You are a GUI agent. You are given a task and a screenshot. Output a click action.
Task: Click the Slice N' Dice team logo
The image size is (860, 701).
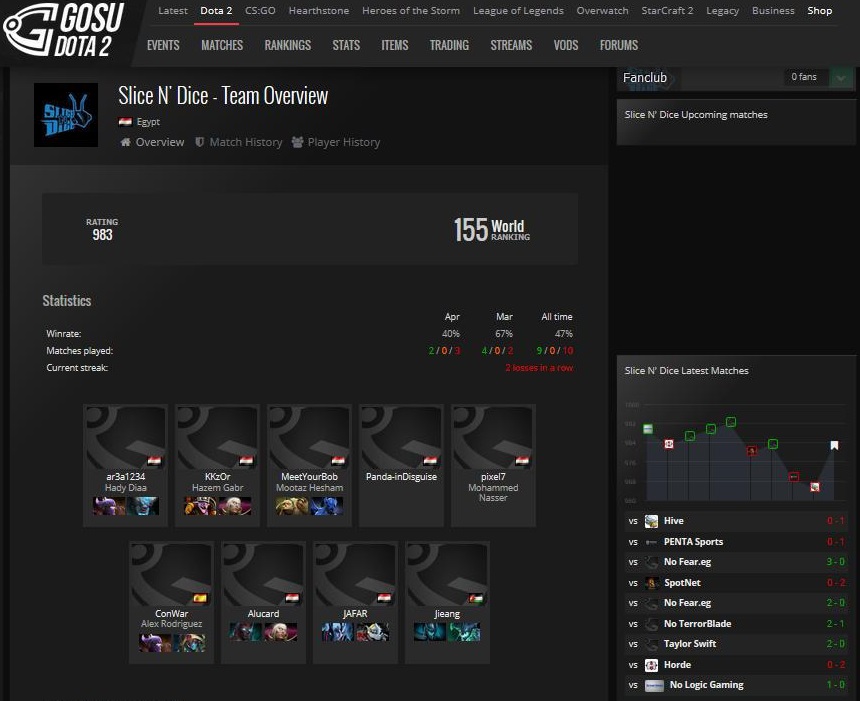pyautogui.click(x=66, y=115)
